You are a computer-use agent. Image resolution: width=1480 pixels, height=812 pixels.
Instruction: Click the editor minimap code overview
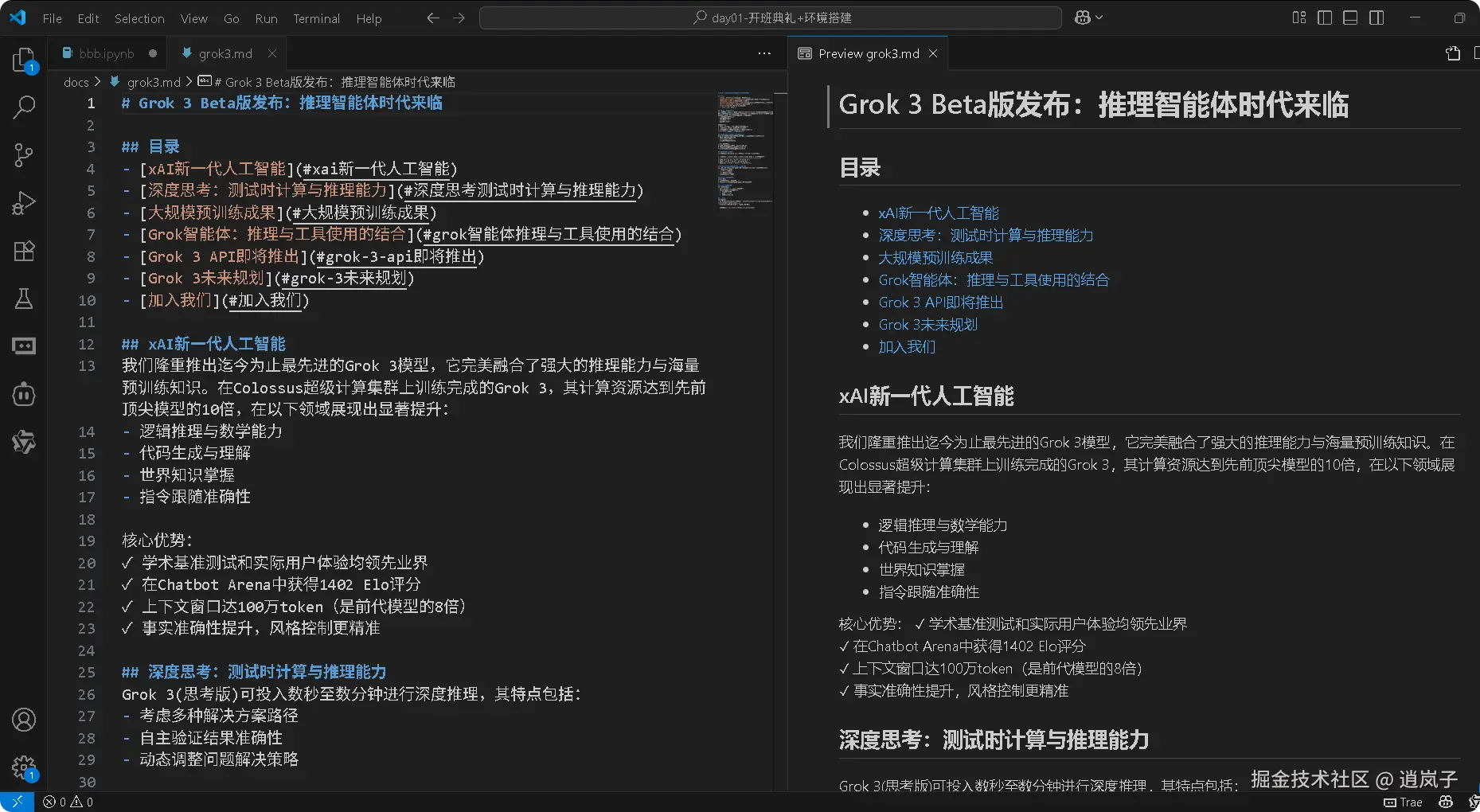(745, 150)
